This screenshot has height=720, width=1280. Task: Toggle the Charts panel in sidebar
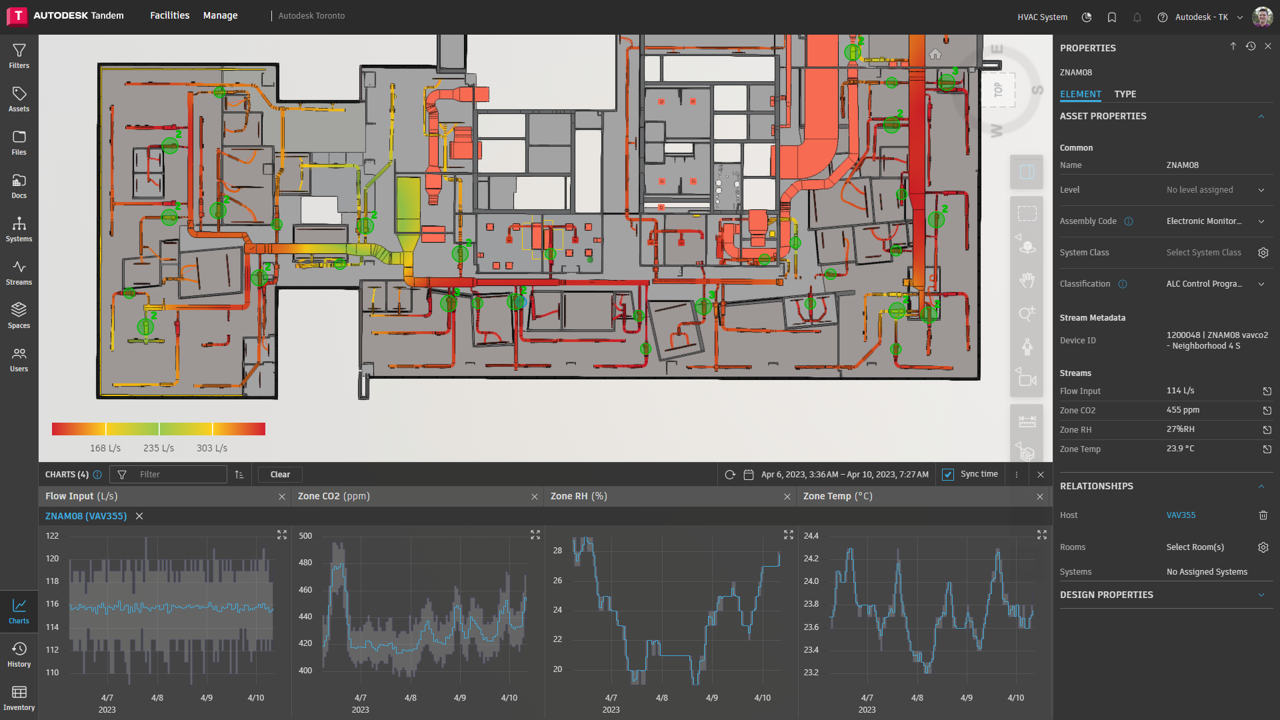click(19, 611)
